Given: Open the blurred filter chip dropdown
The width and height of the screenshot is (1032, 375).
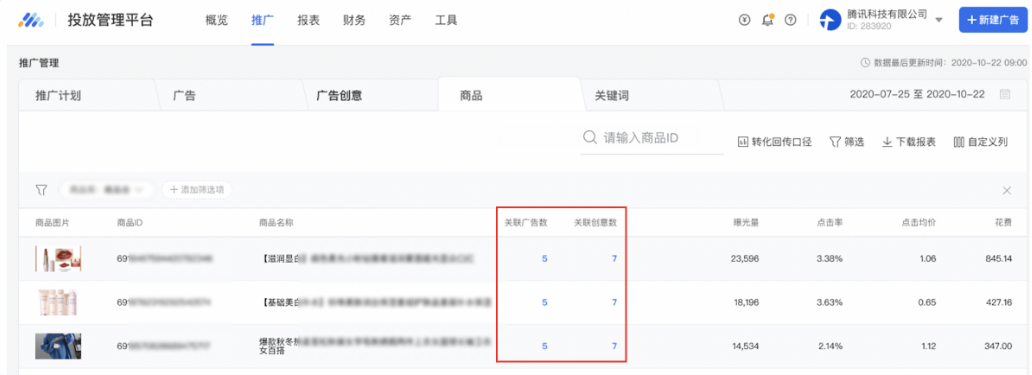Looking at the screenshot, I should 107,189.
